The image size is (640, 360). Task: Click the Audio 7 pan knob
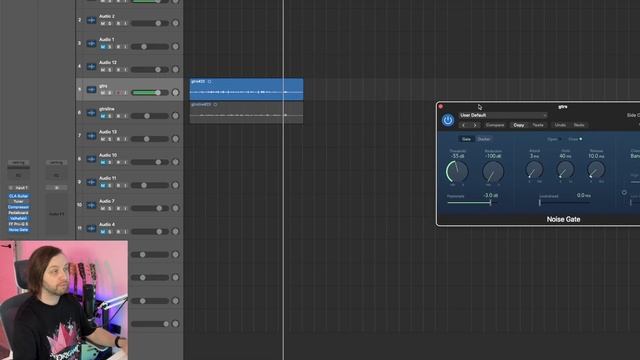(x=176, y=208)
